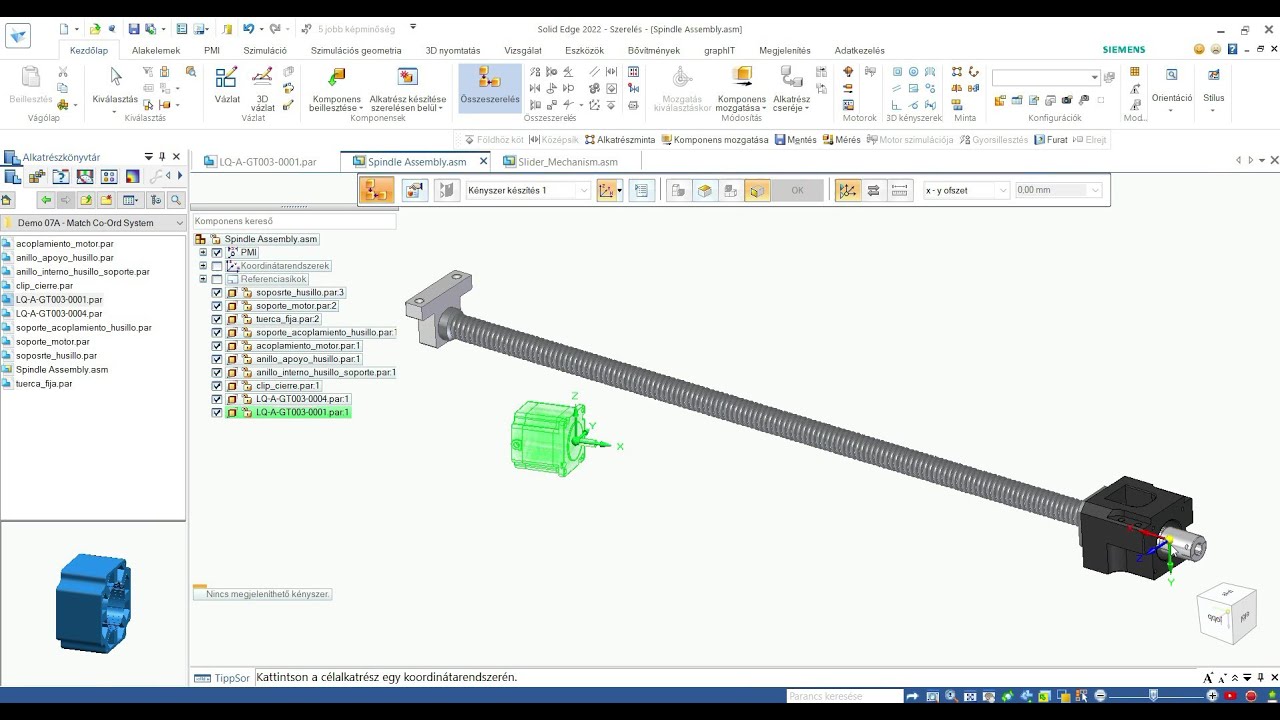Expand the Koordinátarendszerek tree node
The image size is (1280, 720).
coord(203,266)
